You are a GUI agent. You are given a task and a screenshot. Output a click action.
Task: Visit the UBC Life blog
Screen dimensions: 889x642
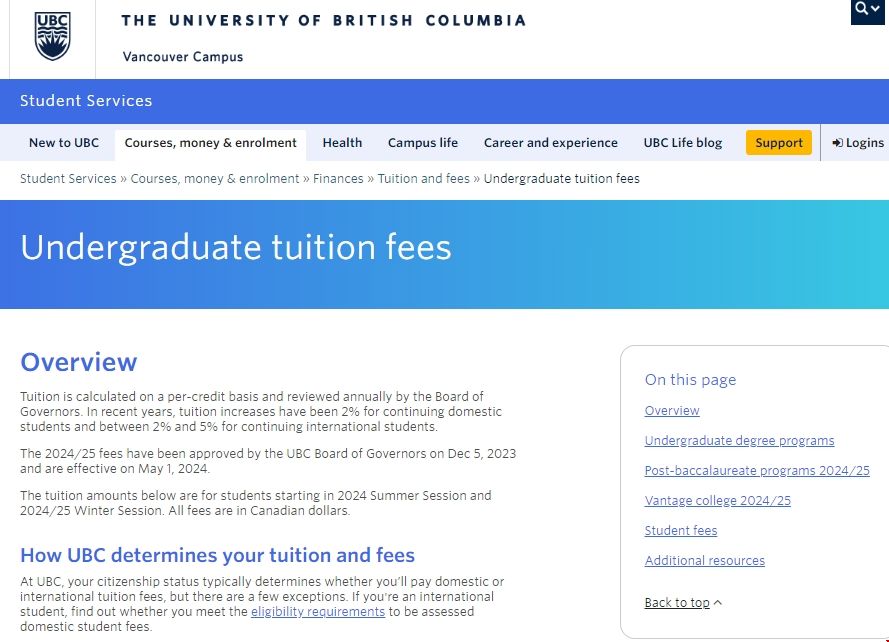point(682,142)
